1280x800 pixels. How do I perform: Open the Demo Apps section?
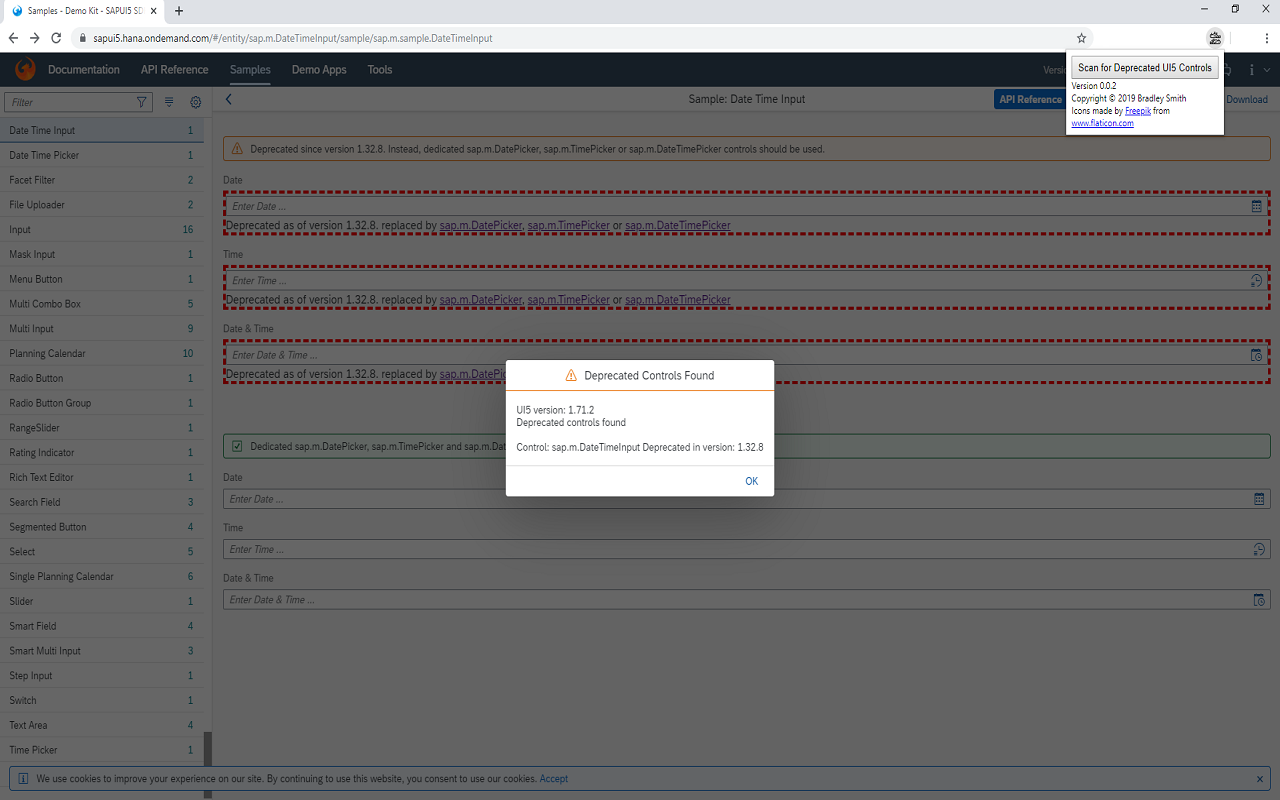pyautogui.click(x=318, y=70)
